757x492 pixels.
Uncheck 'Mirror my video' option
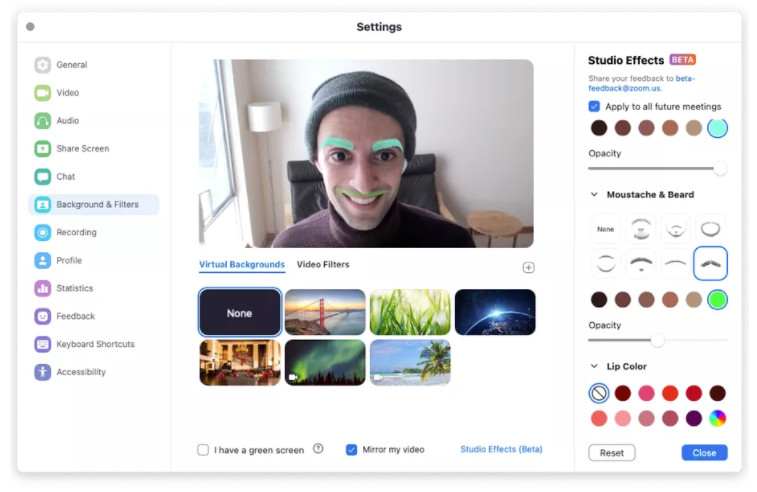[x=352, y=450]
